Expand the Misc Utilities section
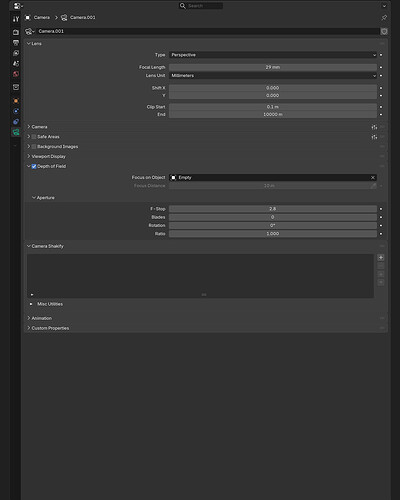The image size is (400, 500). pos(31,304)
